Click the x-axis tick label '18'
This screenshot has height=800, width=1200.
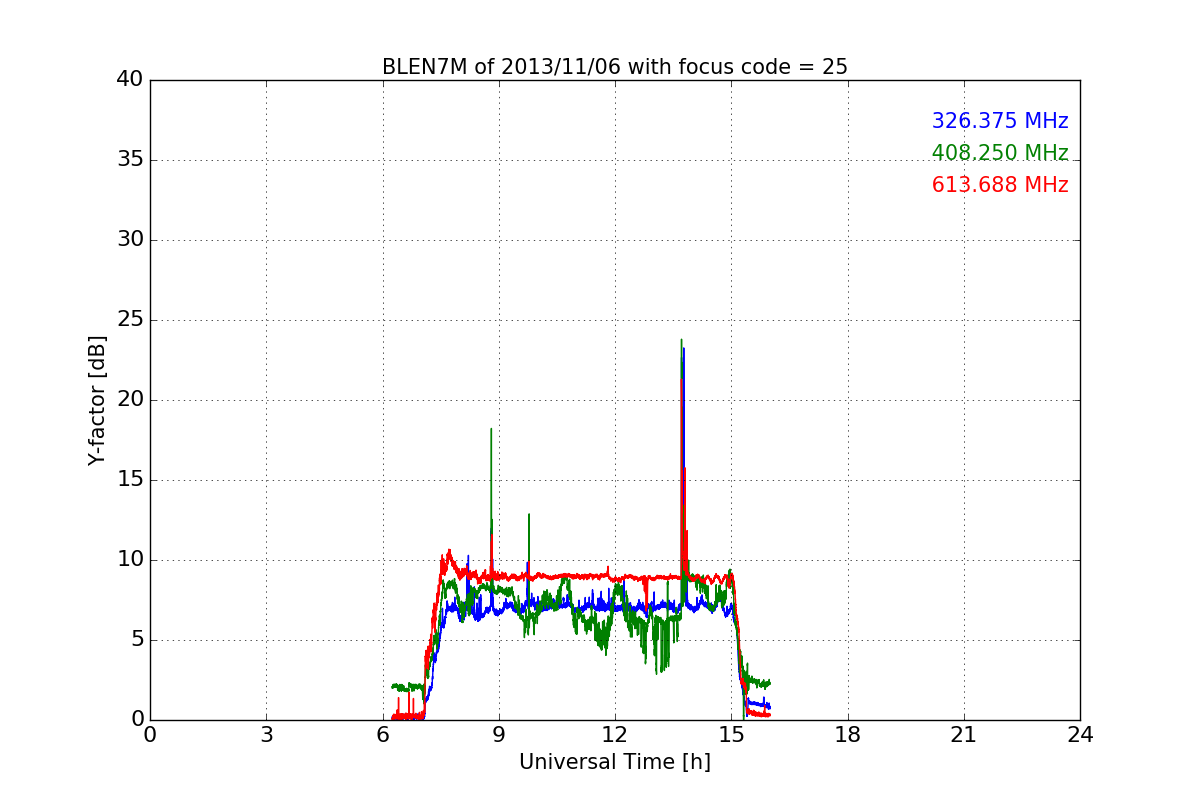(x=848, y=735)
